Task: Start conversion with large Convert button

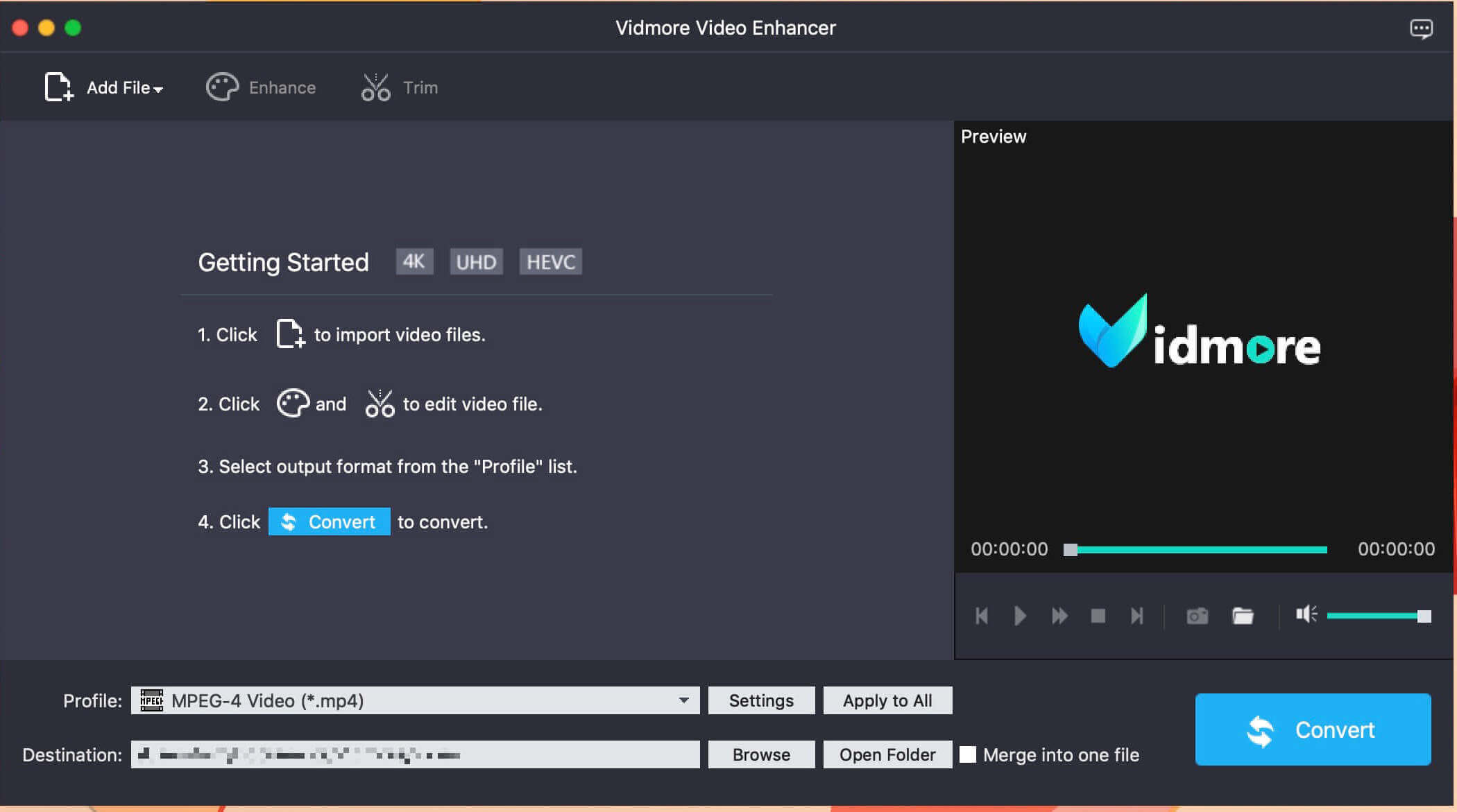Action: point(1313,729)
